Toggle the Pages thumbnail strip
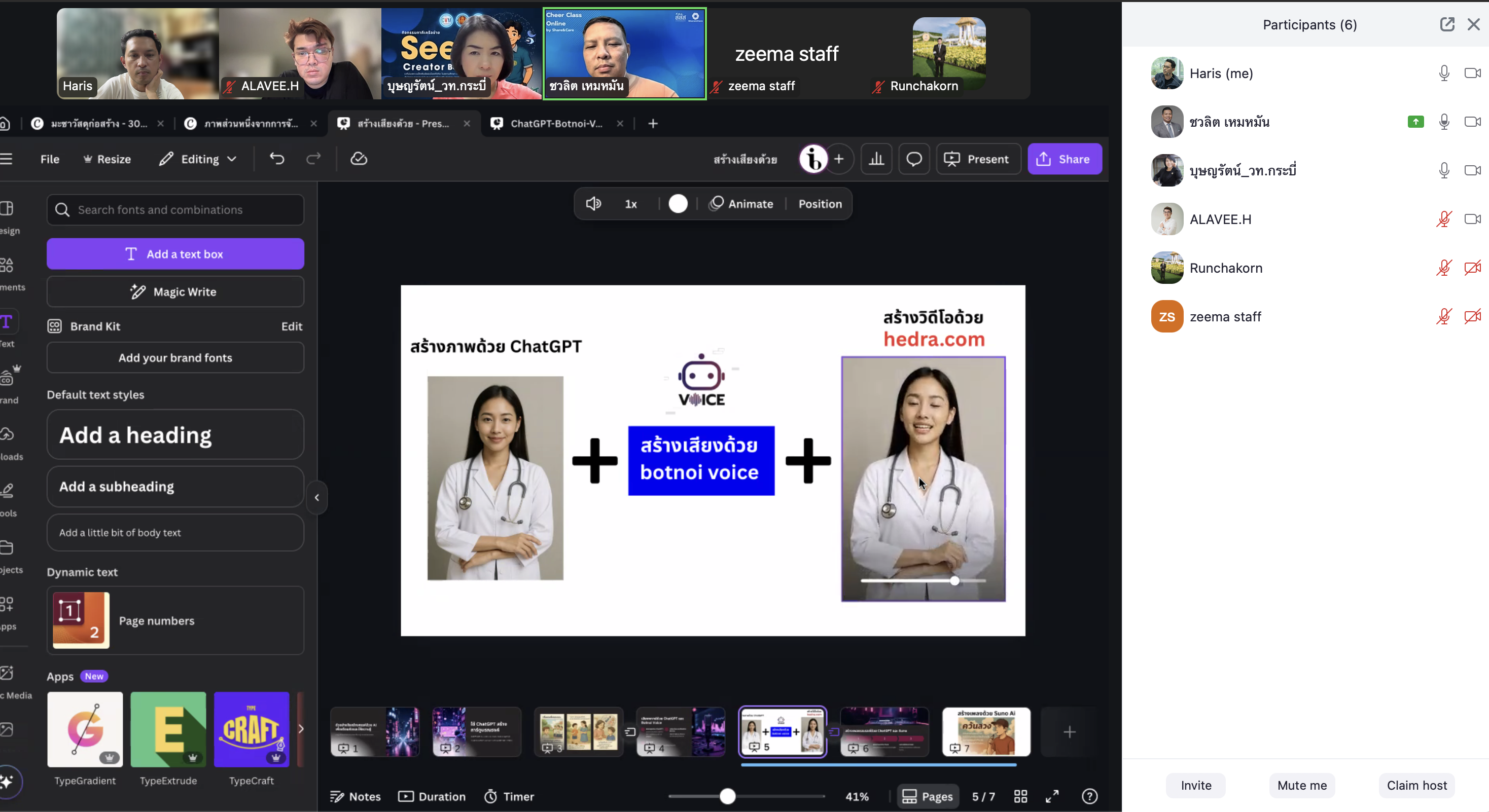 point(928,796)
